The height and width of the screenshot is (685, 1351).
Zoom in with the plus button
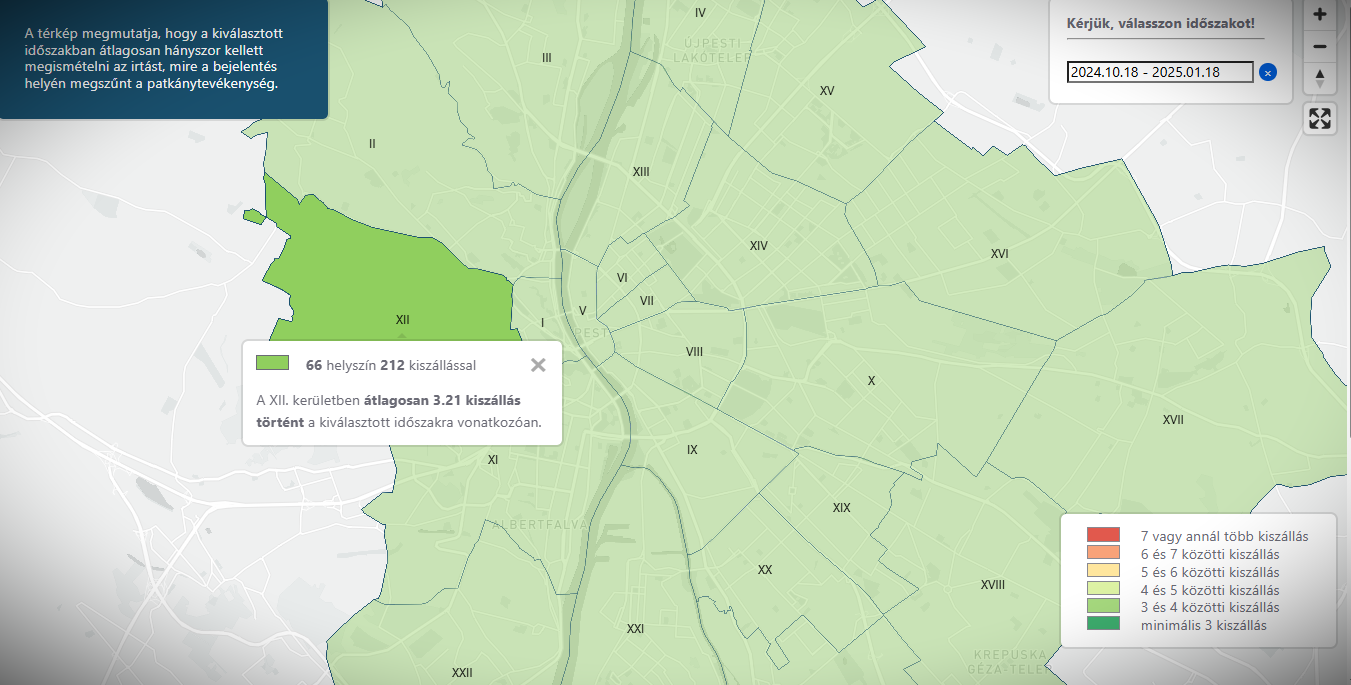click(1320, 15)
